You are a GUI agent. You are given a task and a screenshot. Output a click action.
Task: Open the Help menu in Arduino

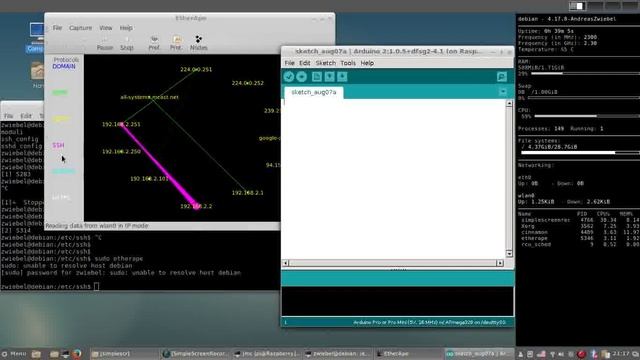tap(367, 63)
